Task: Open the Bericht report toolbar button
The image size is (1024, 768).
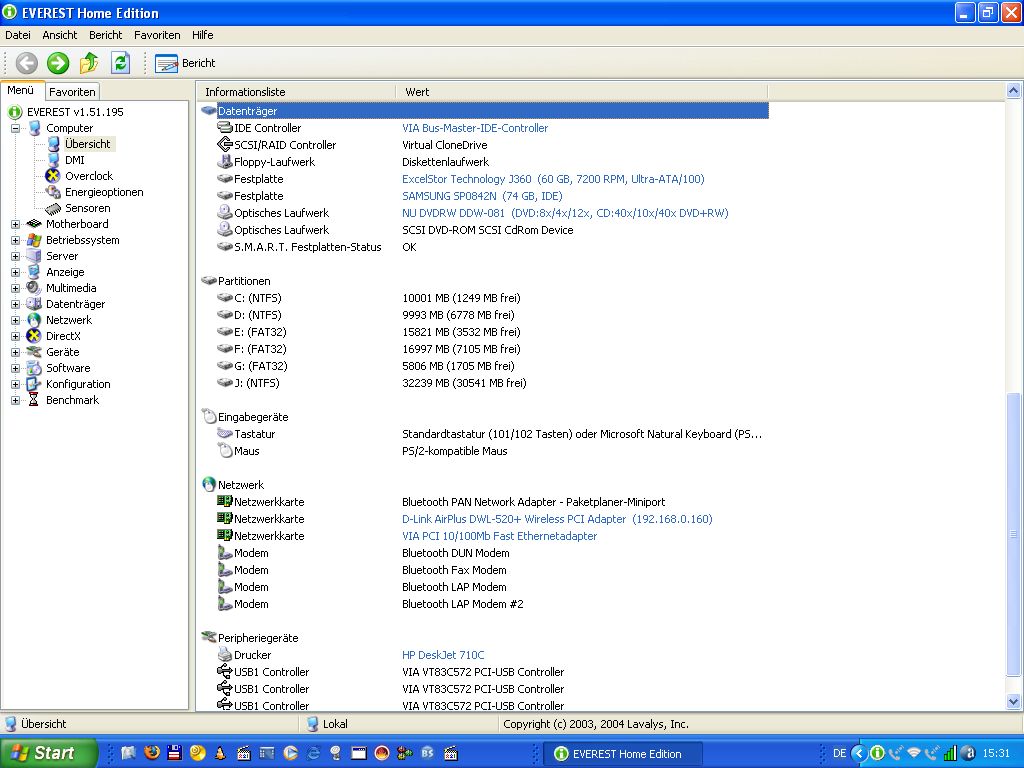Action: (x=185, y=63)
